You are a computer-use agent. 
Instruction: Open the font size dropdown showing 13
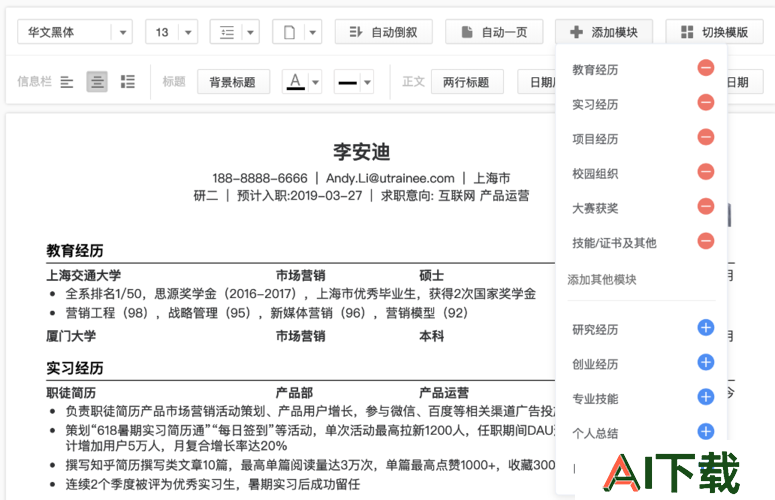(x=172, y=32)
